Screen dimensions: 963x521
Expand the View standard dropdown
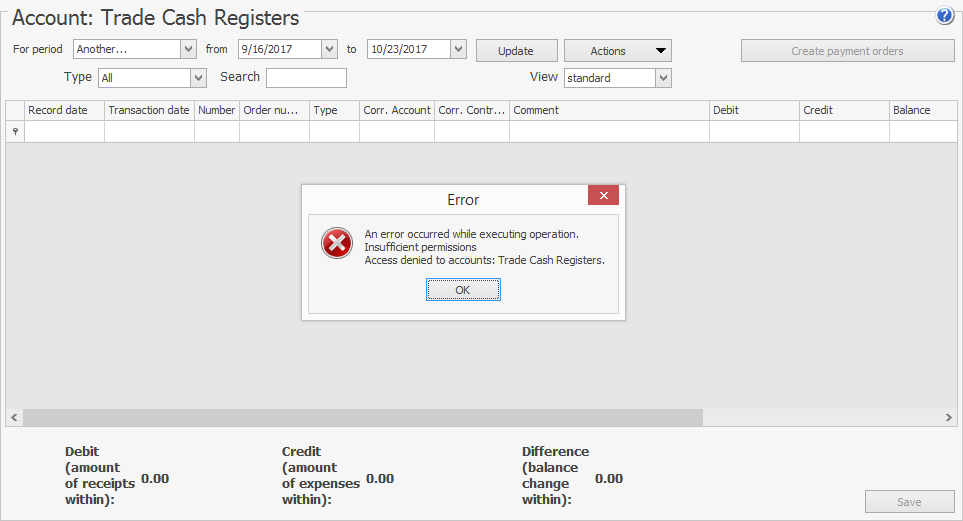(663, 78)
